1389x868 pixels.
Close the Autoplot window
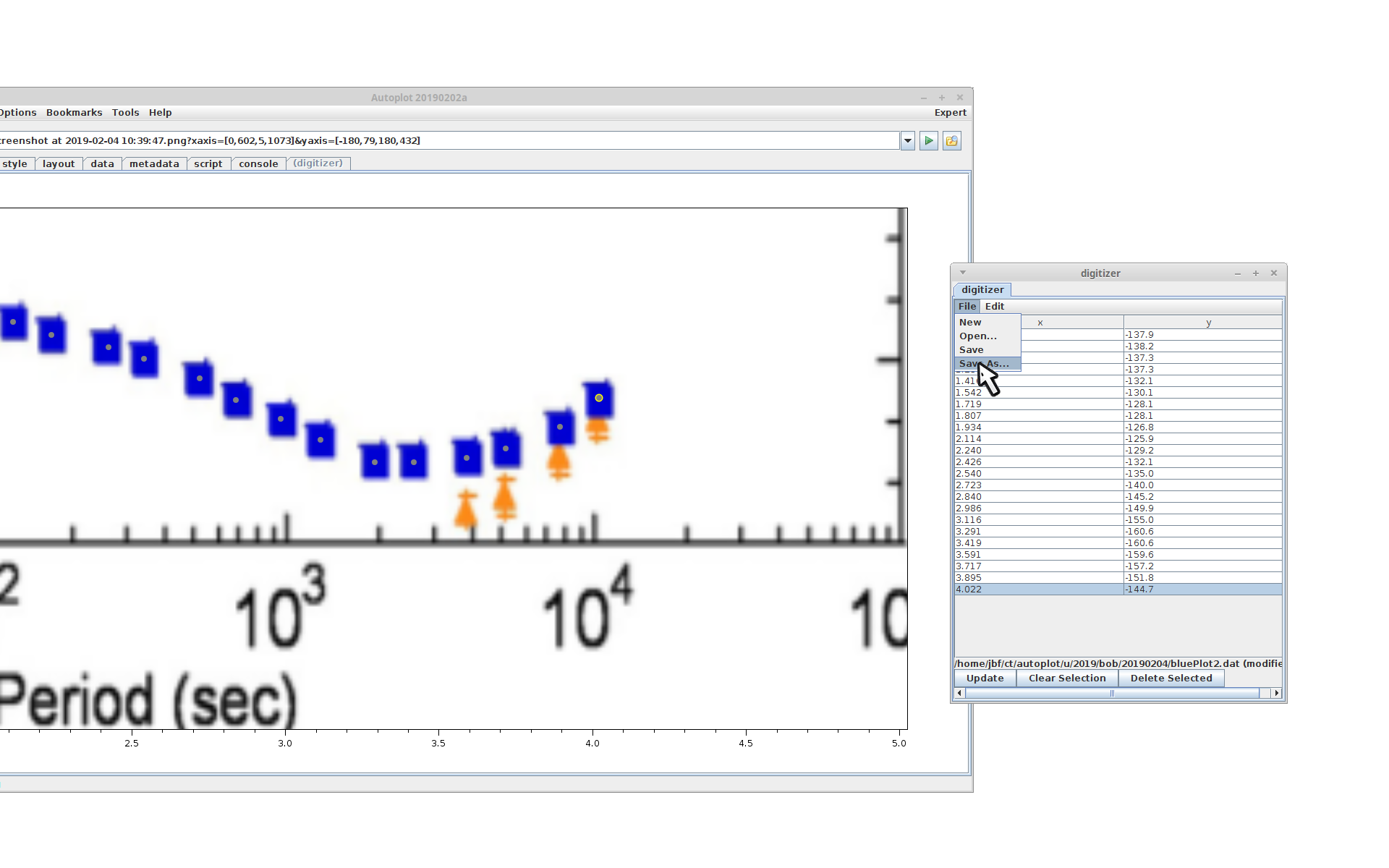click(960, 98)
